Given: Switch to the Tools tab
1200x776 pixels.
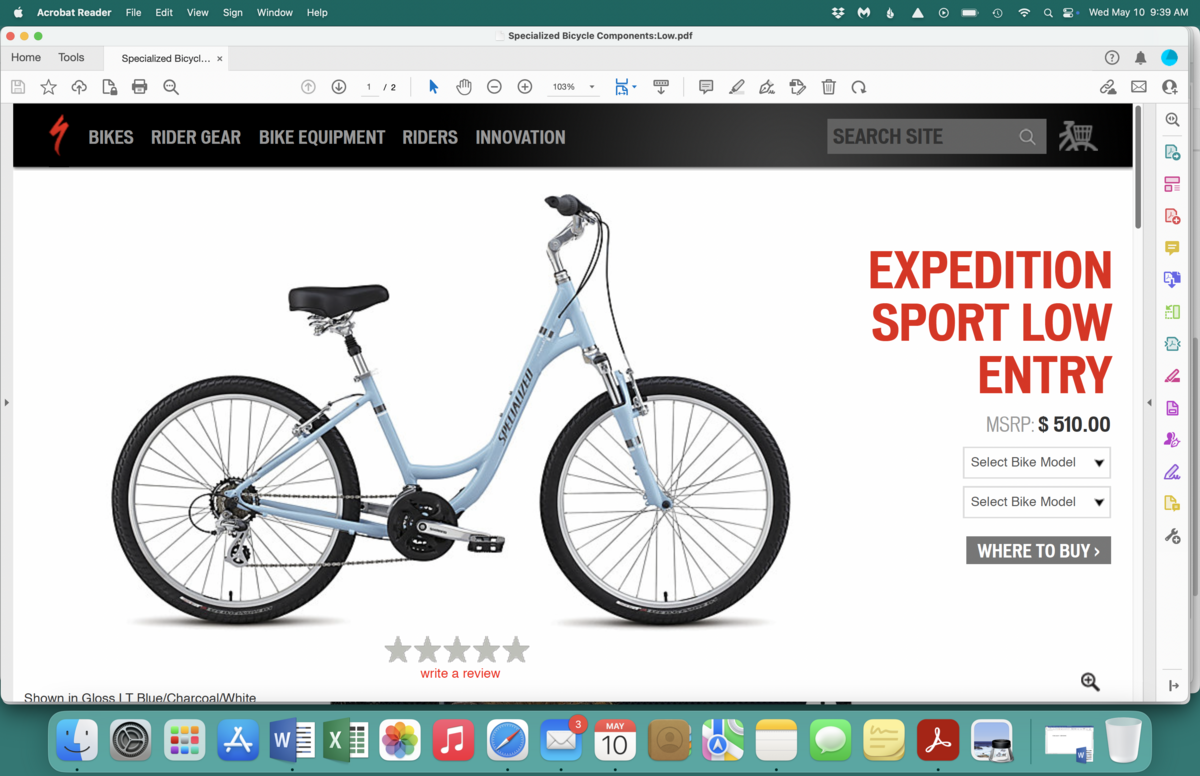Looking at the screenshot, I should [x=71, y=57].
